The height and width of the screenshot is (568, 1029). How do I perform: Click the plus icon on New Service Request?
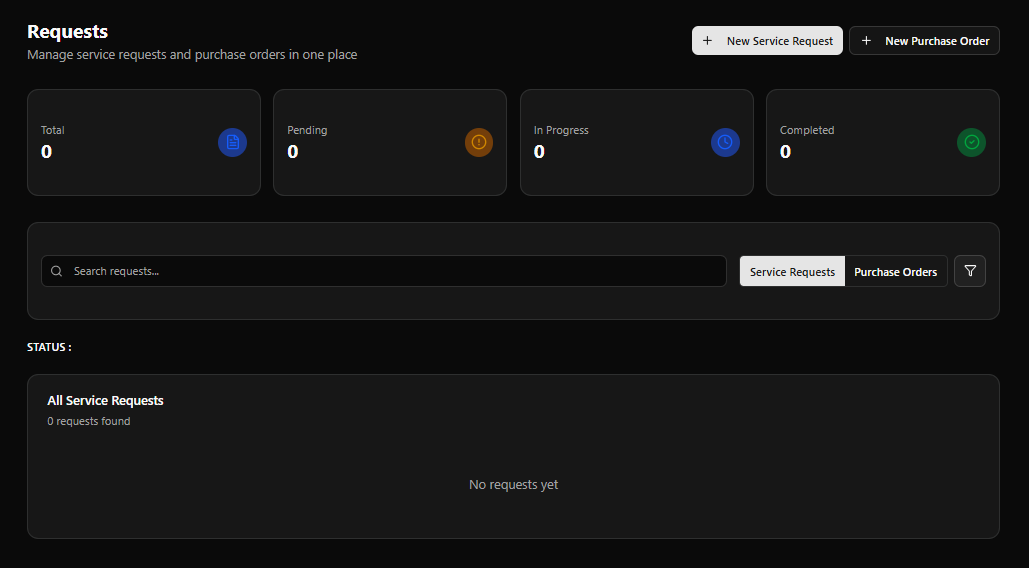(707, 41)
